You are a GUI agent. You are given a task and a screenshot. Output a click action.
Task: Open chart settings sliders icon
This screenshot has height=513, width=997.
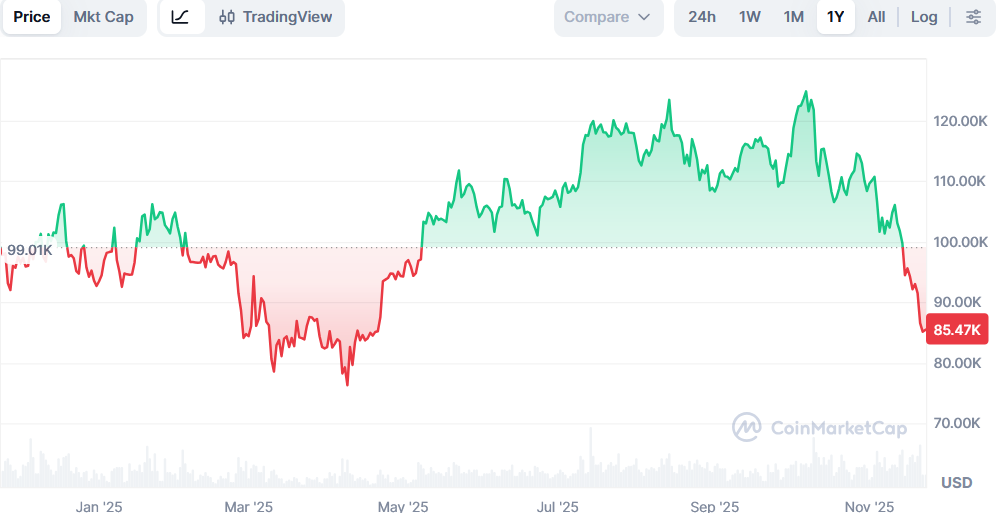coord(973,17)
